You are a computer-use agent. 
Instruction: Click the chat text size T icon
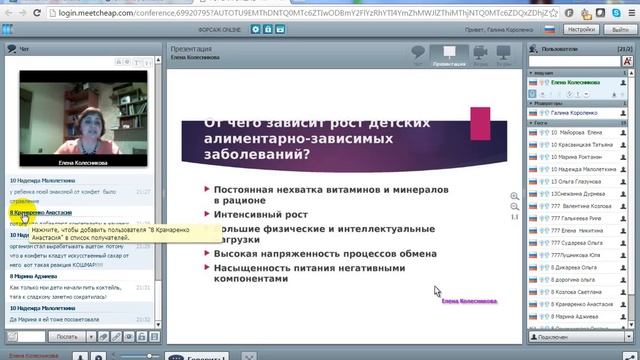tap(137, 62)
